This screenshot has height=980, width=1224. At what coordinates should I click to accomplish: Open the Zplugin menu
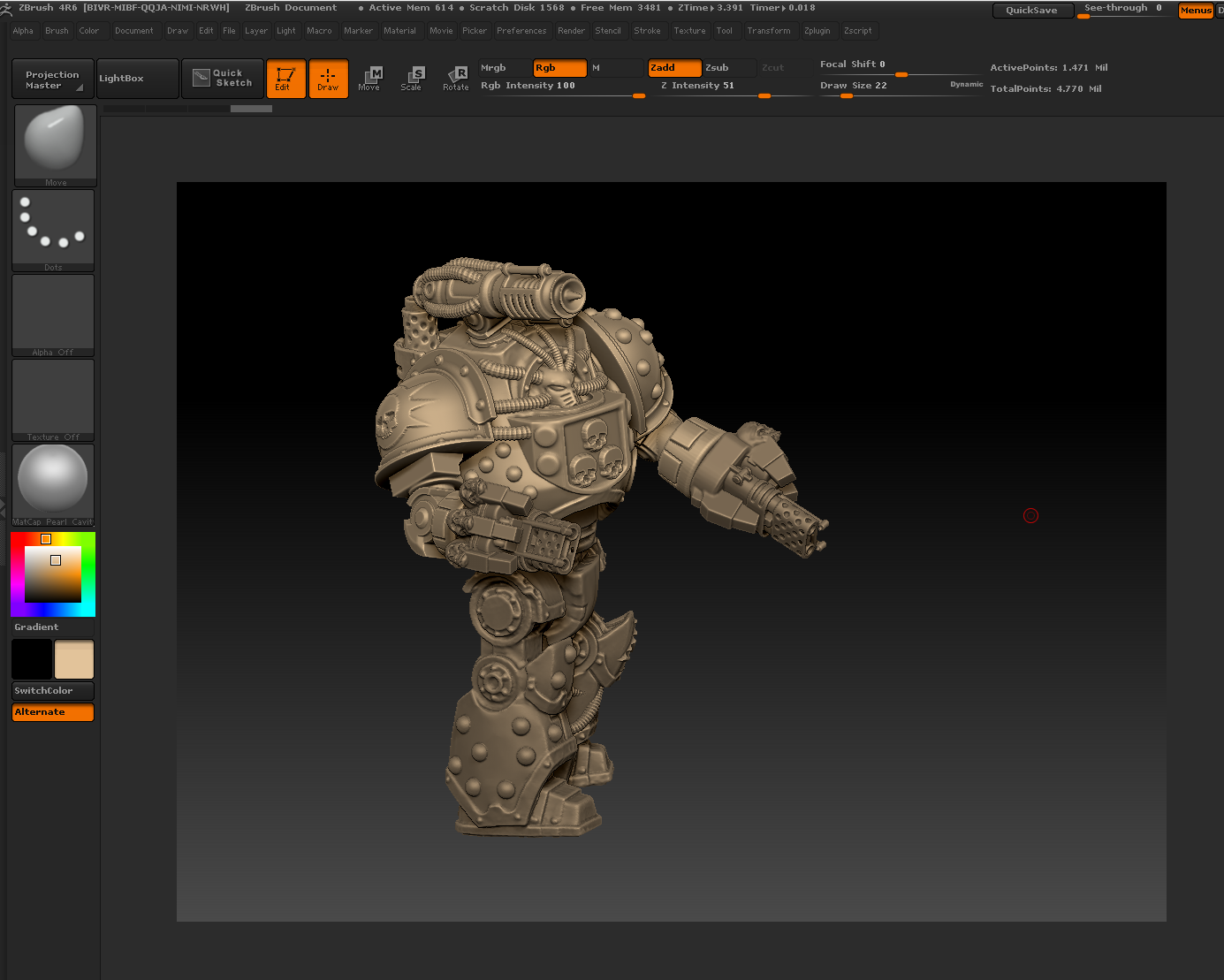click(x=817, y=31)
